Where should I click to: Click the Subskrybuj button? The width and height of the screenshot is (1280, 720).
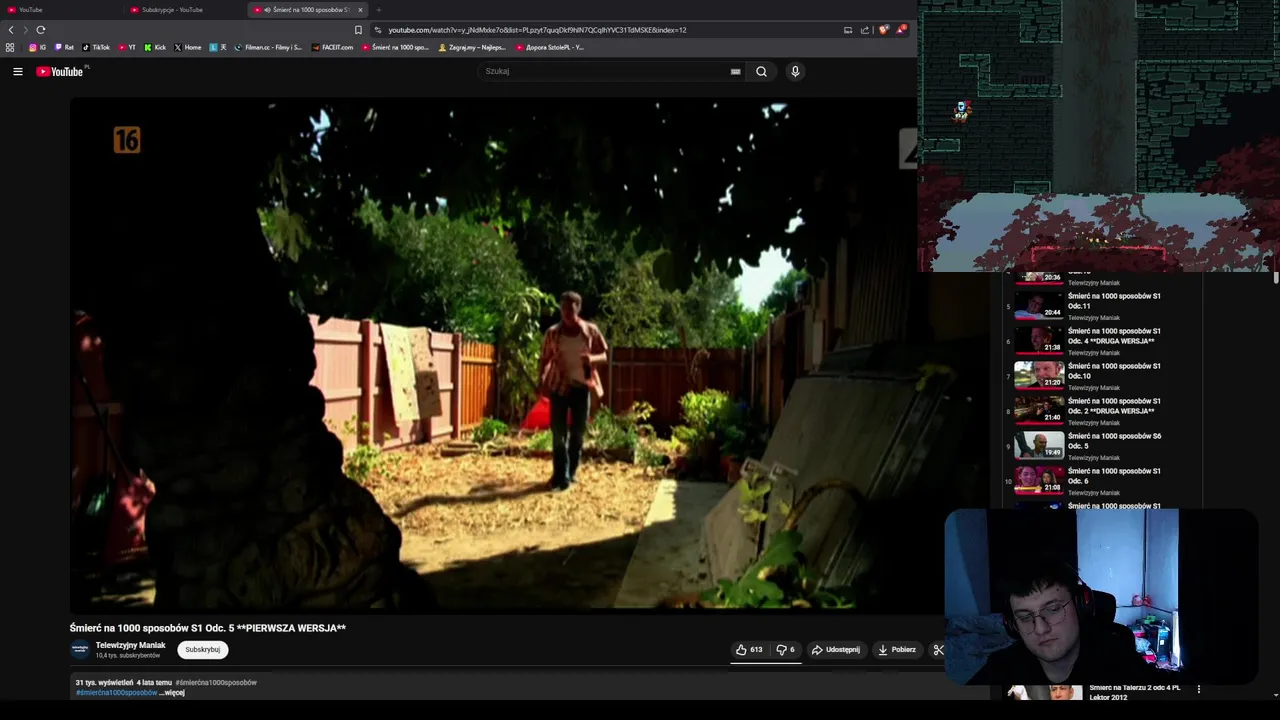(203, 649)
